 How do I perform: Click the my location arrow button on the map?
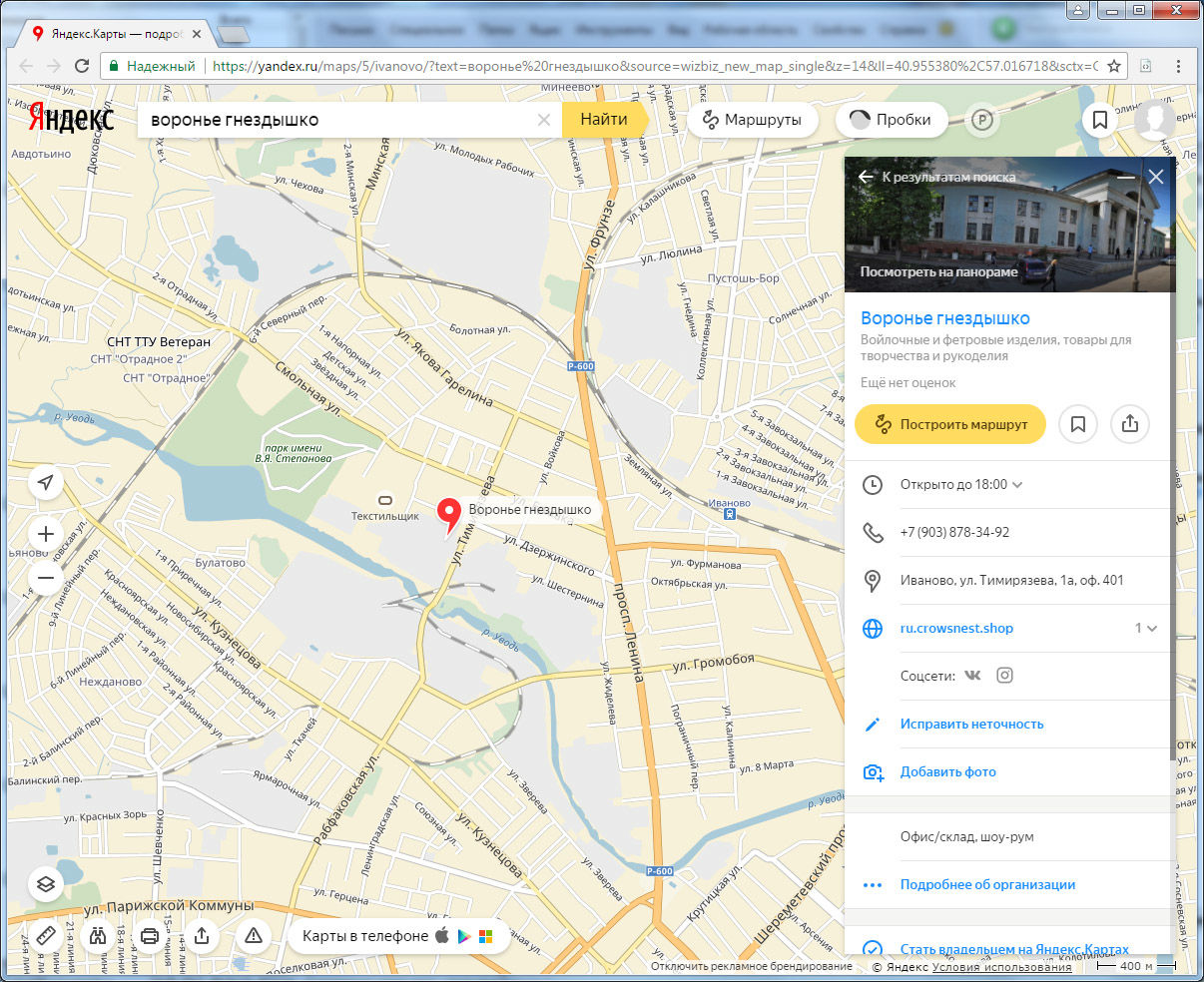[x=45, y=483]
